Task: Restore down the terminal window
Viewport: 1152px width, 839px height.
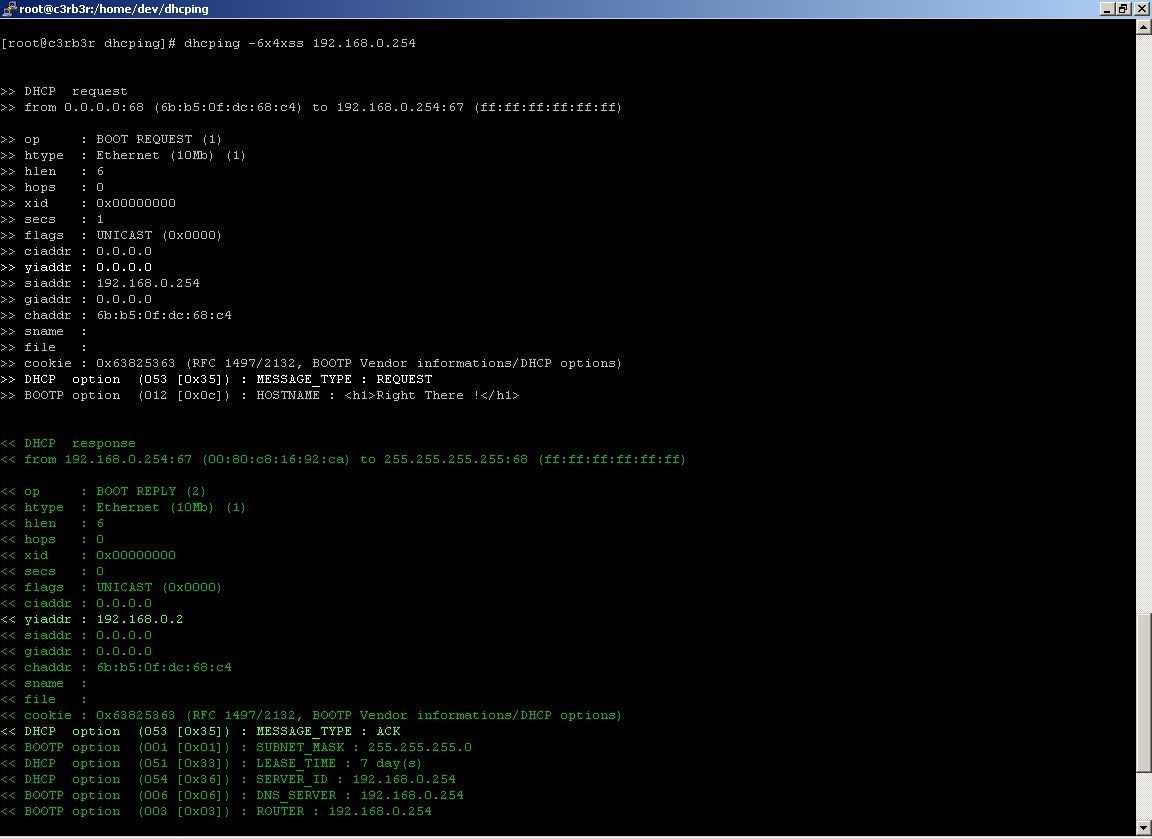Action: [x=1123, y=9]
